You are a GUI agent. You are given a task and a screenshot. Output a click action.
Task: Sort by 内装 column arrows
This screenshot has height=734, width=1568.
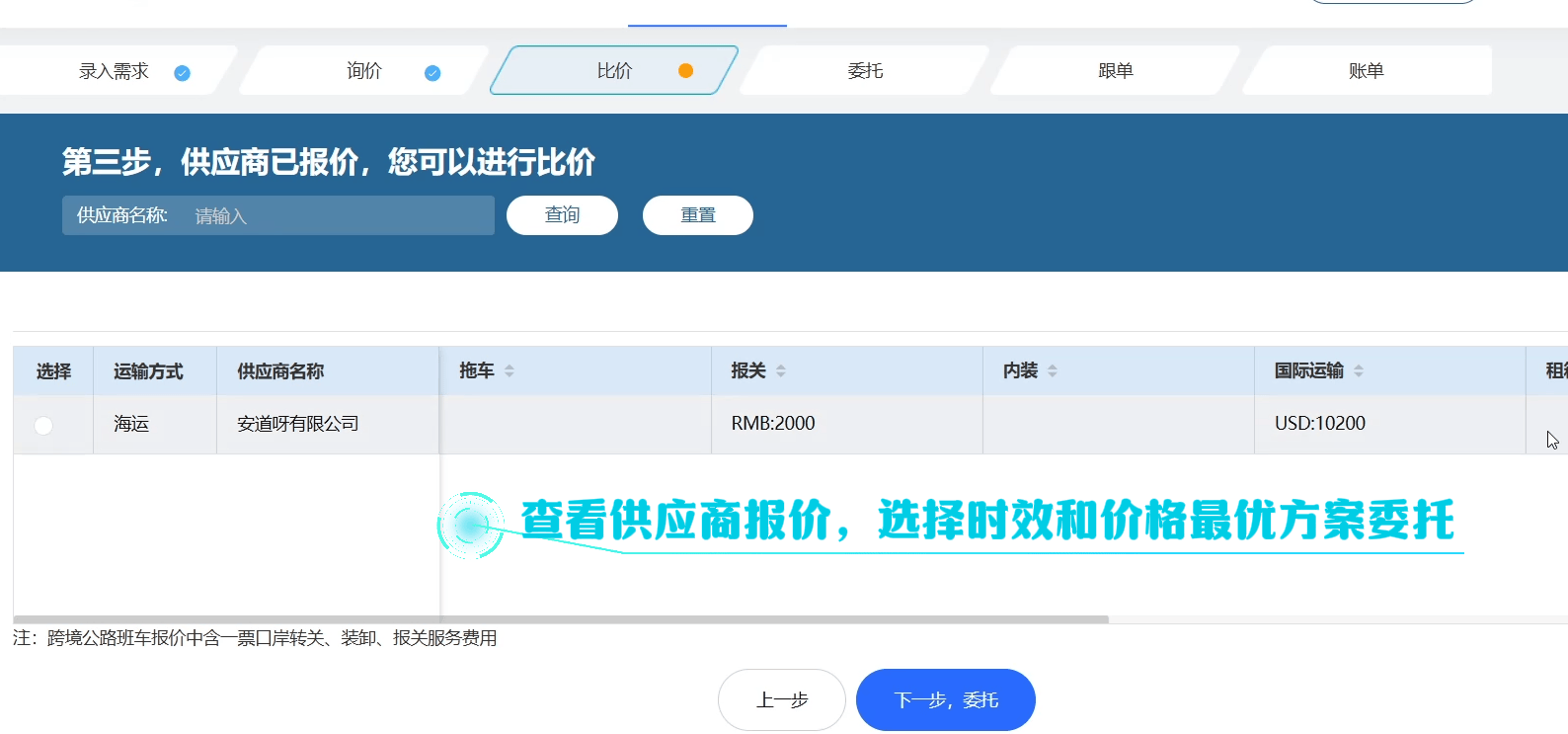pyautogui.click(x=1053, y=371)
